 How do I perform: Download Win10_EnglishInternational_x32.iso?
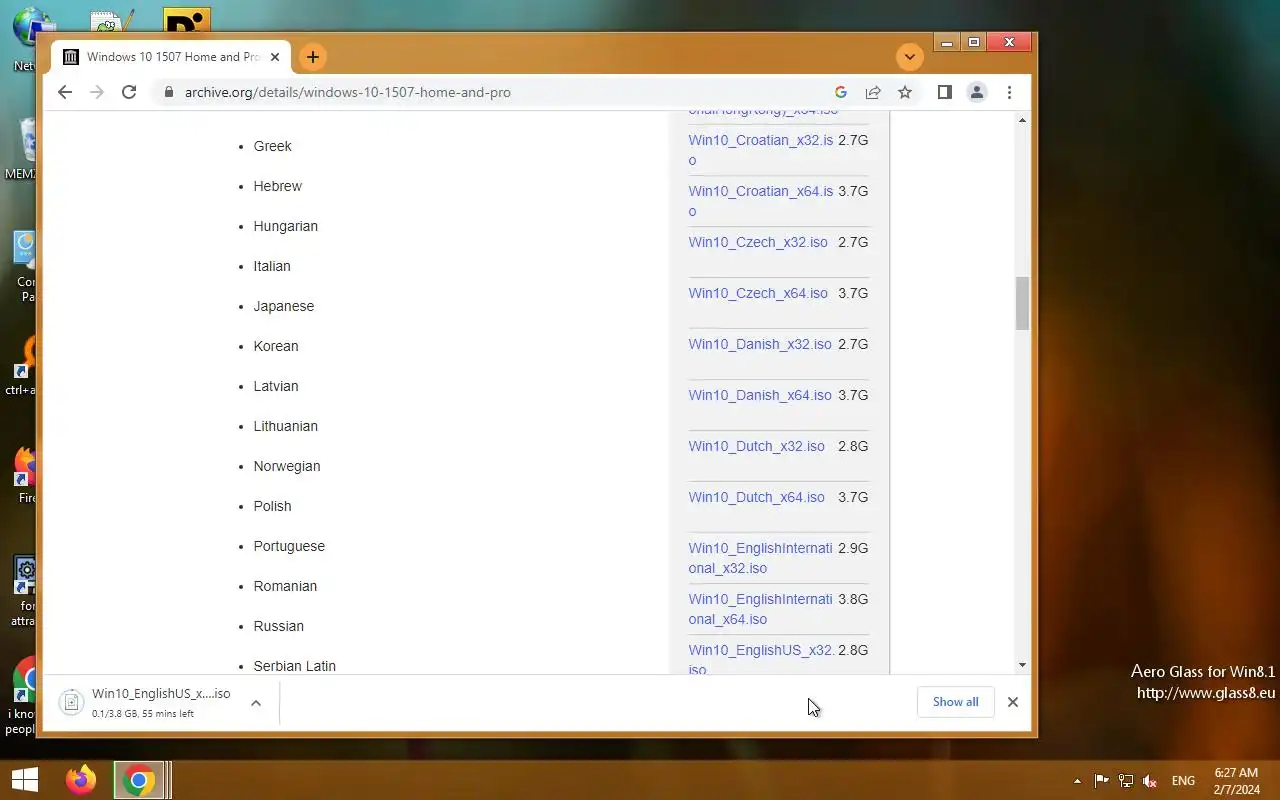(x=760, y=558)
